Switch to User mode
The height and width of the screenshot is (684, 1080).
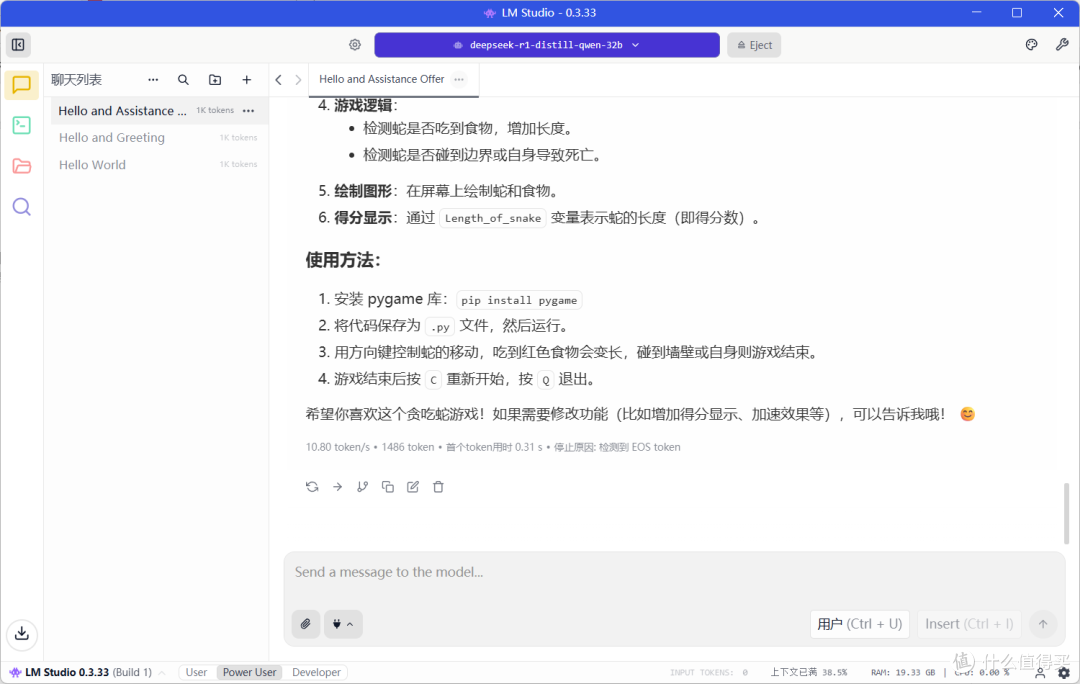click(x=196, y=672)
